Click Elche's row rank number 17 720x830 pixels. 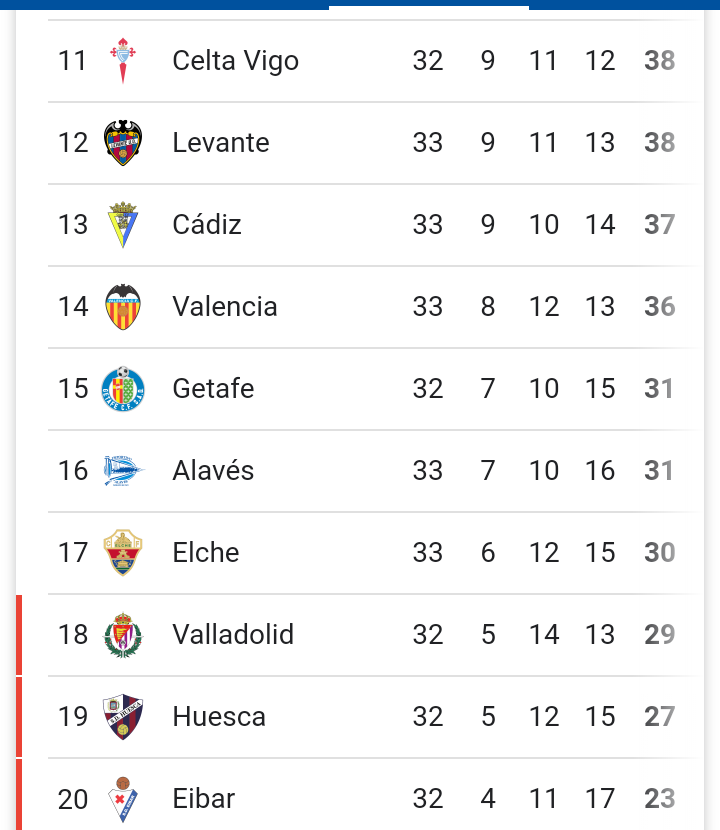pyautogui.click(x=73, y=553)
